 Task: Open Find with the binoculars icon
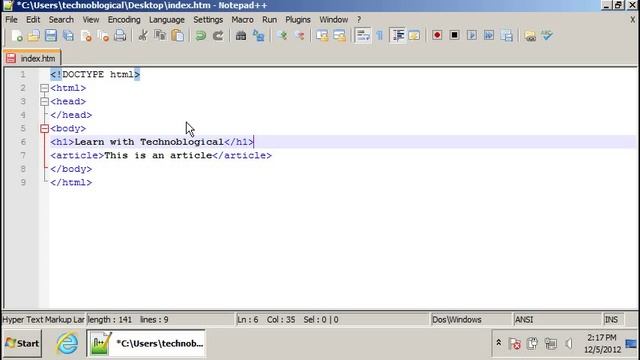[x=241, y=36]
